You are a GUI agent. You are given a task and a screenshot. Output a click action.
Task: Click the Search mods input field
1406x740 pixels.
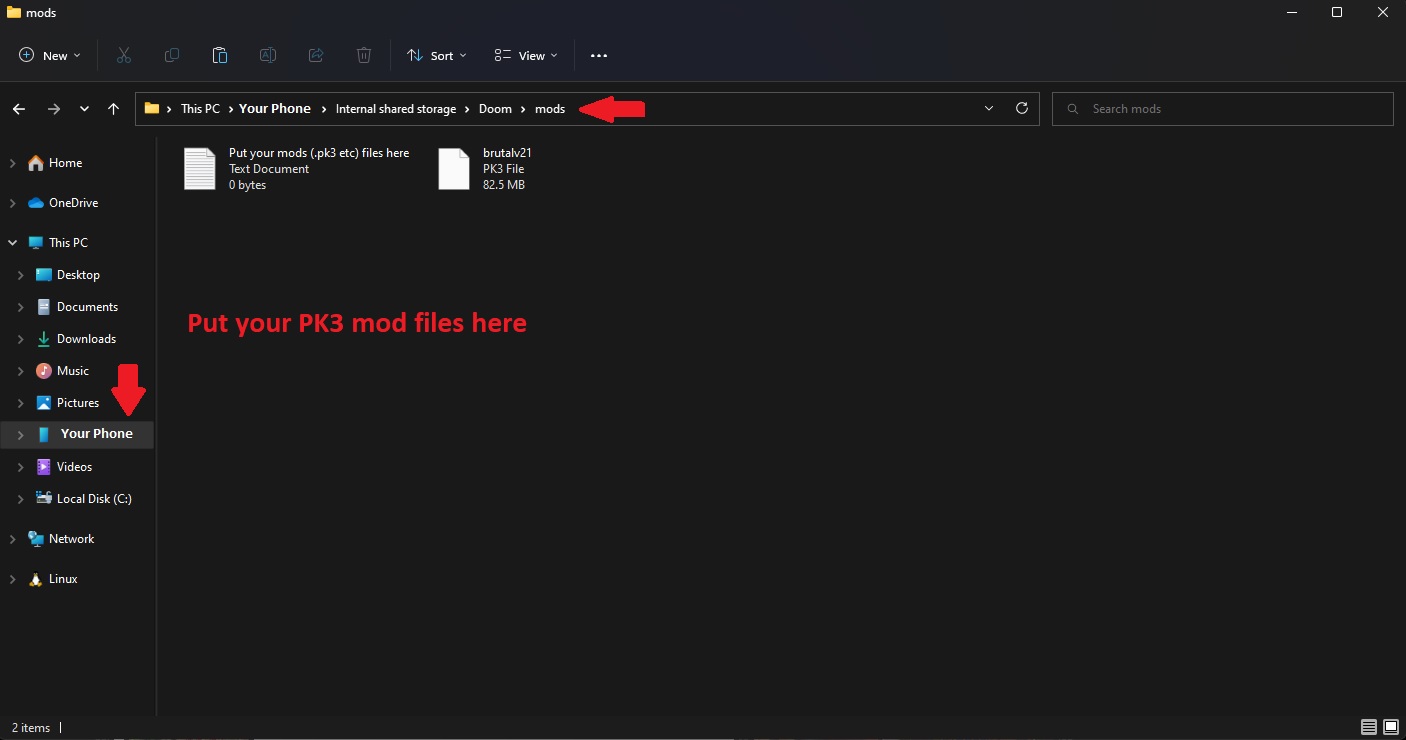(x=1224, y=109)
